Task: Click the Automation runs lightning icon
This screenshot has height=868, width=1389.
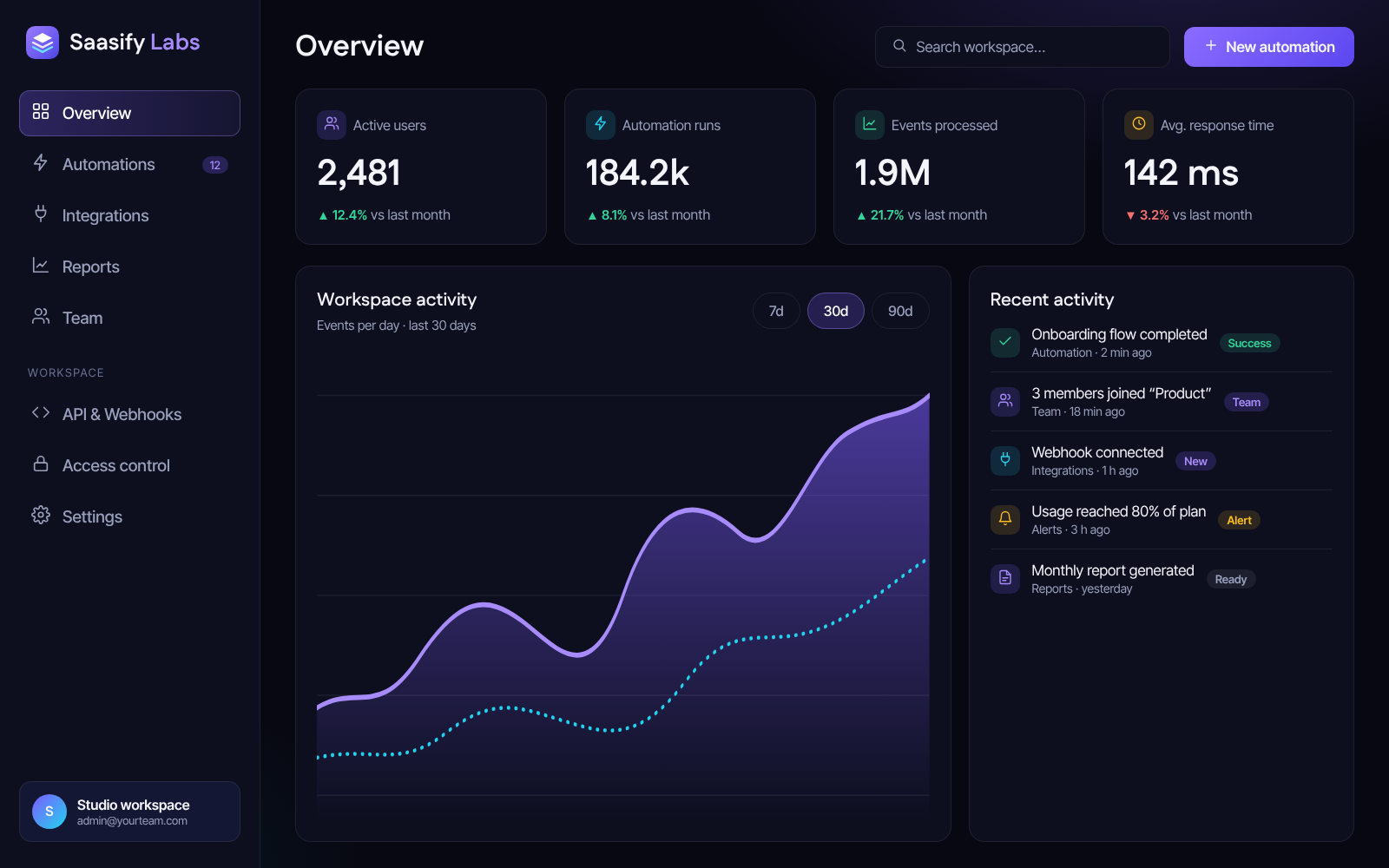Action: pos(601,124)
